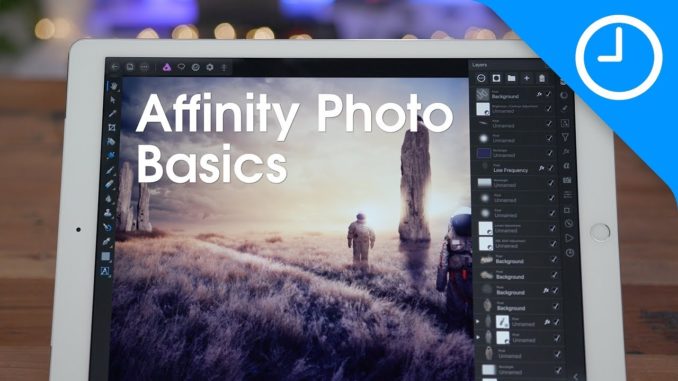678x381 pixels.
Task: Select the Clone stamp tool
Action: click(108, 213)
